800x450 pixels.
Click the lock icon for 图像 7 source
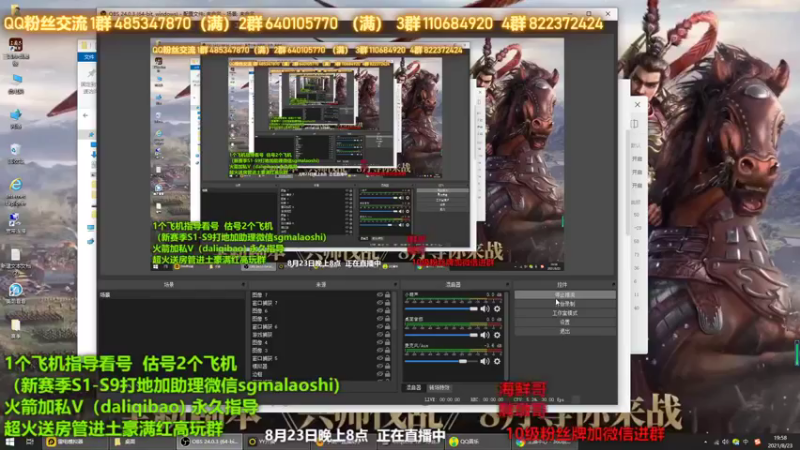388,295
